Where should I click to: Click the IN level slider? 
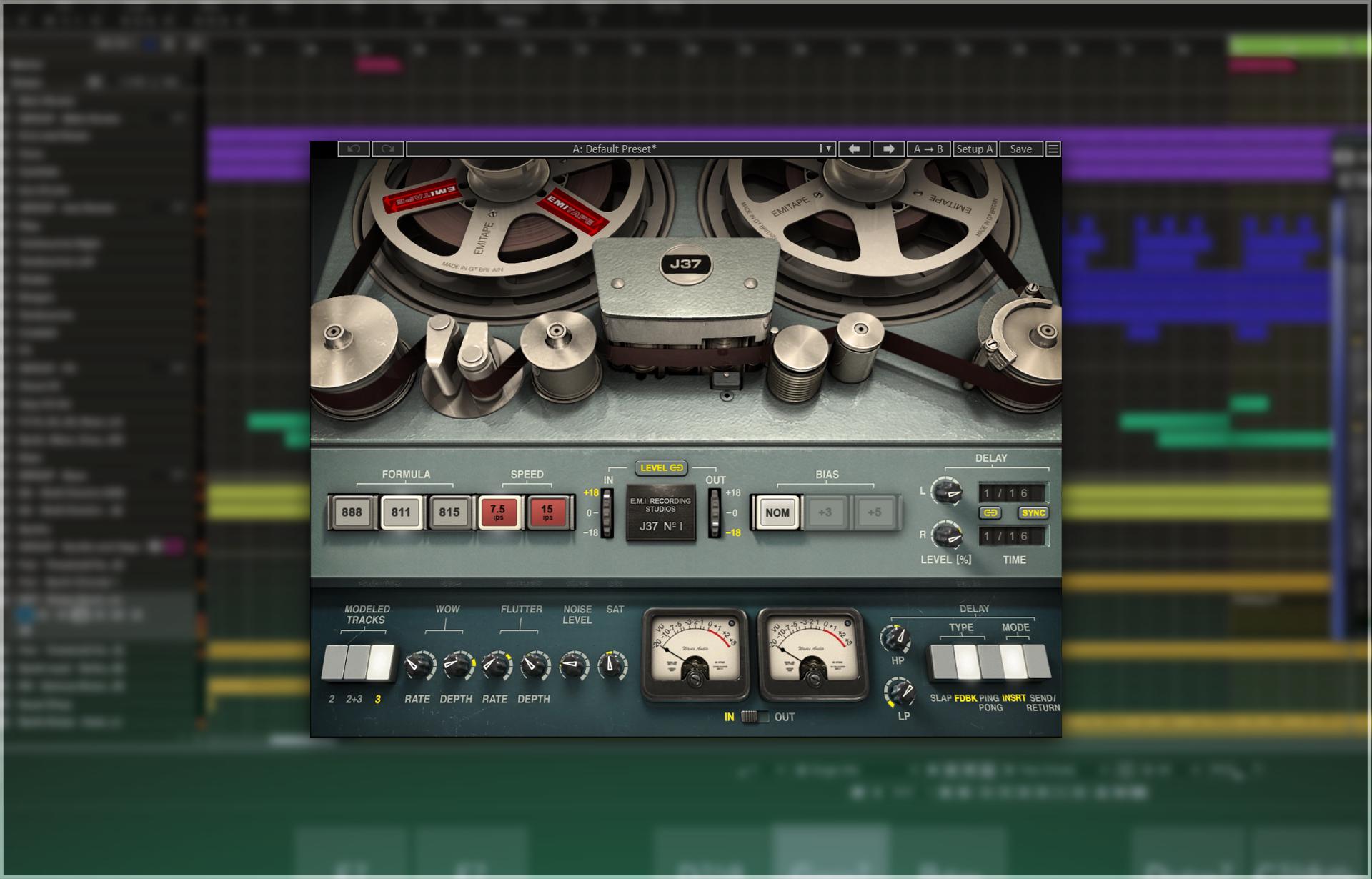coord(607,513)
